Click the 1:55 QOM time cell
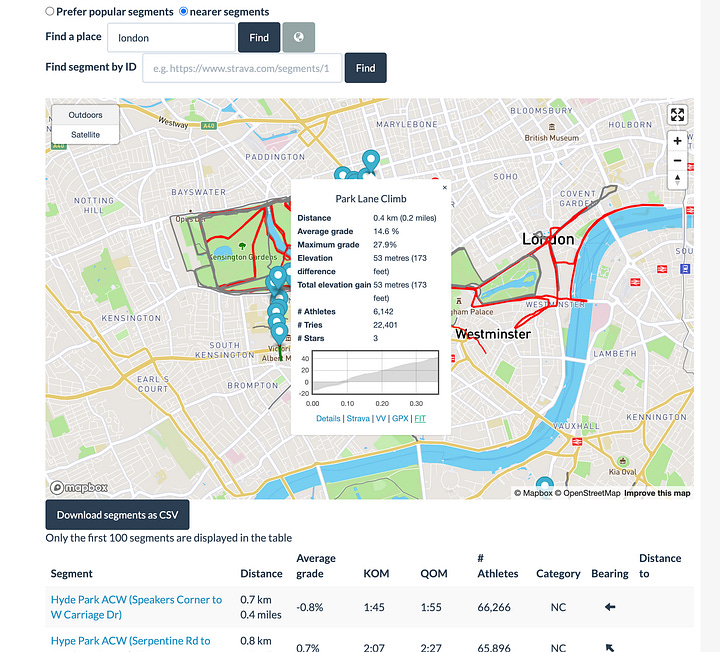 coord(431,607)
